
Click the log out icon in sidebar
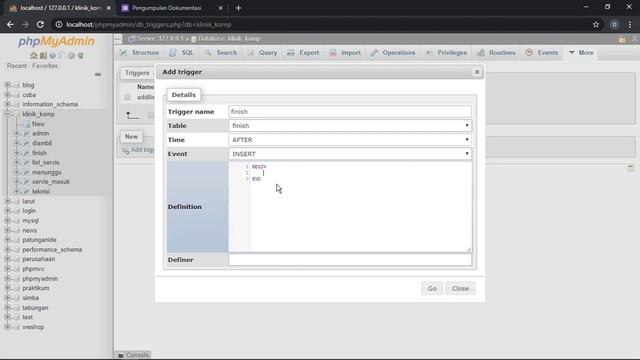43,56
